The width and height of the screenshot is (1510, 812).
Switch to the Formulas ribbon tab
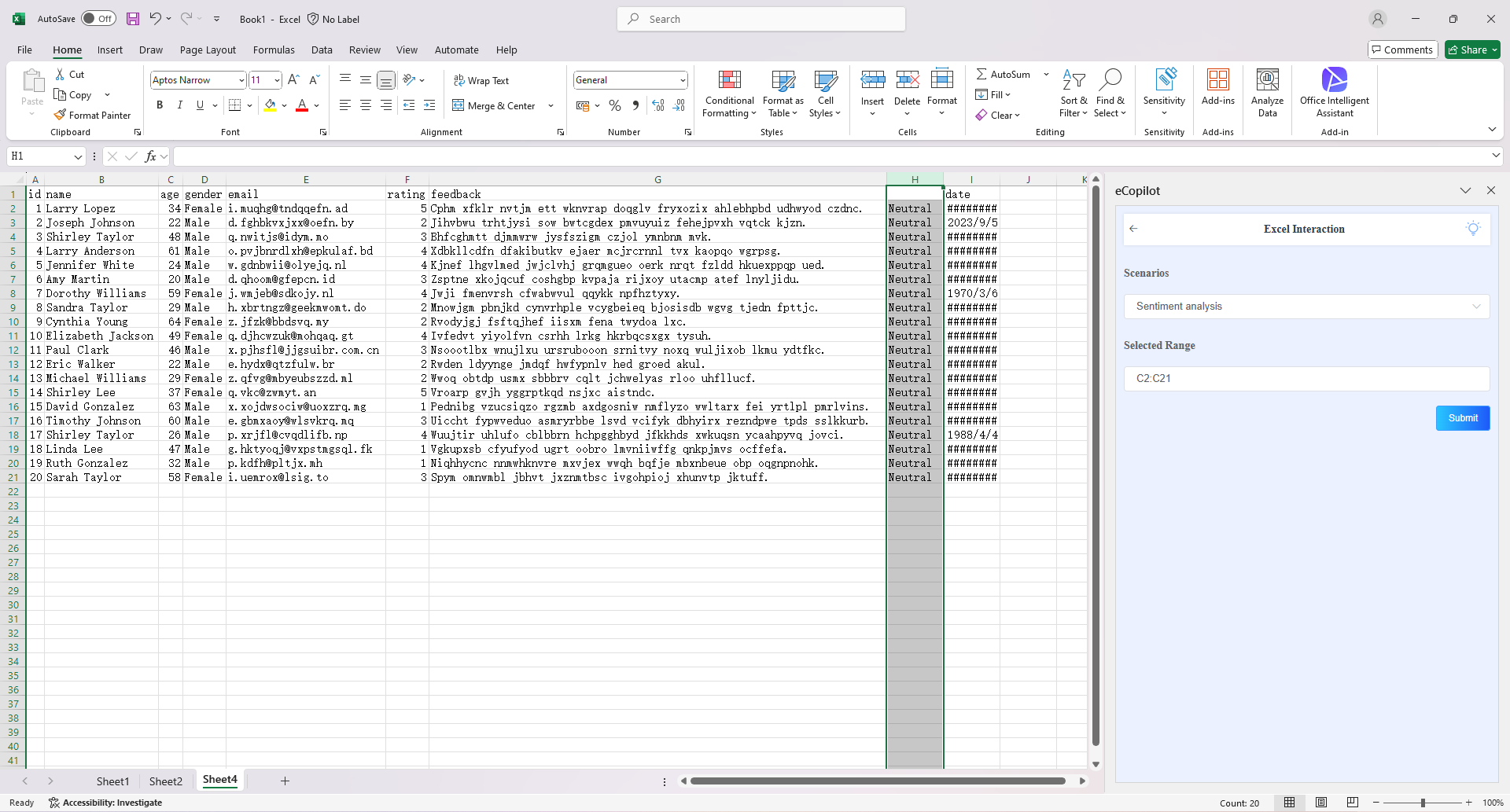[274, 50]
